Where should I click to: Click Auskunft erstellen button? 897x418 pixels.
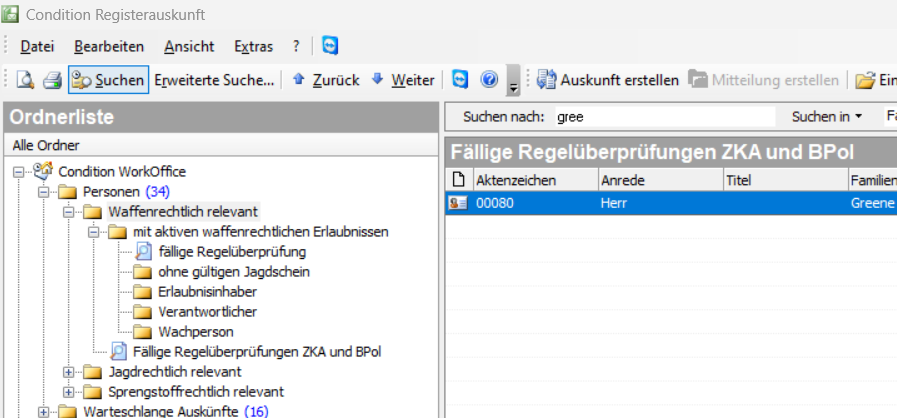tap(608, 80)
